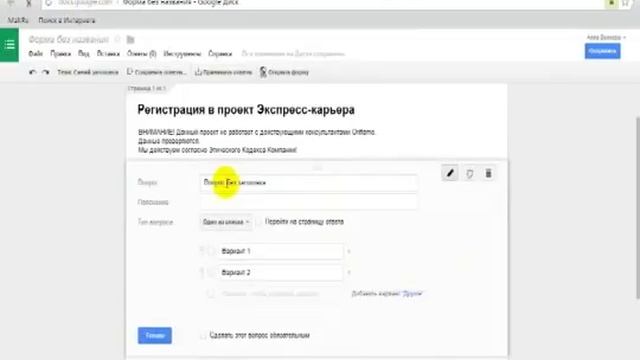Click the Вариант 2 option field
Screen dimensions: 640x360
click(281, 272)
